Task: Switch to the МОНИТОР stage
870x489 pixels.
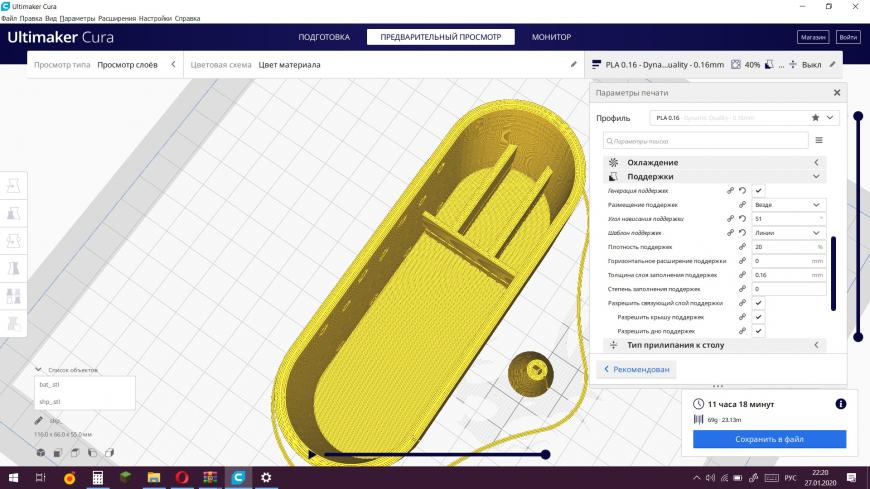Action: [551, 37]
